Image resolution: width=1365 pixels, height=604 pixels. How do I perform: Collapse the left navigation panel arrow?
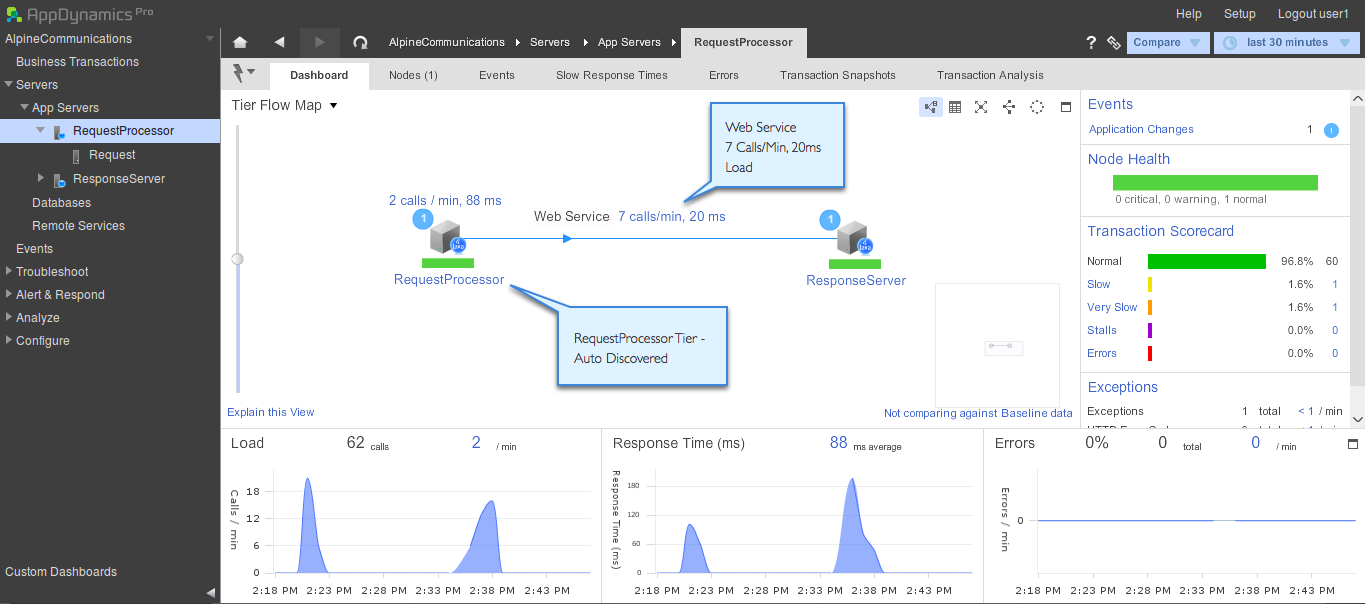click(210, 592)
